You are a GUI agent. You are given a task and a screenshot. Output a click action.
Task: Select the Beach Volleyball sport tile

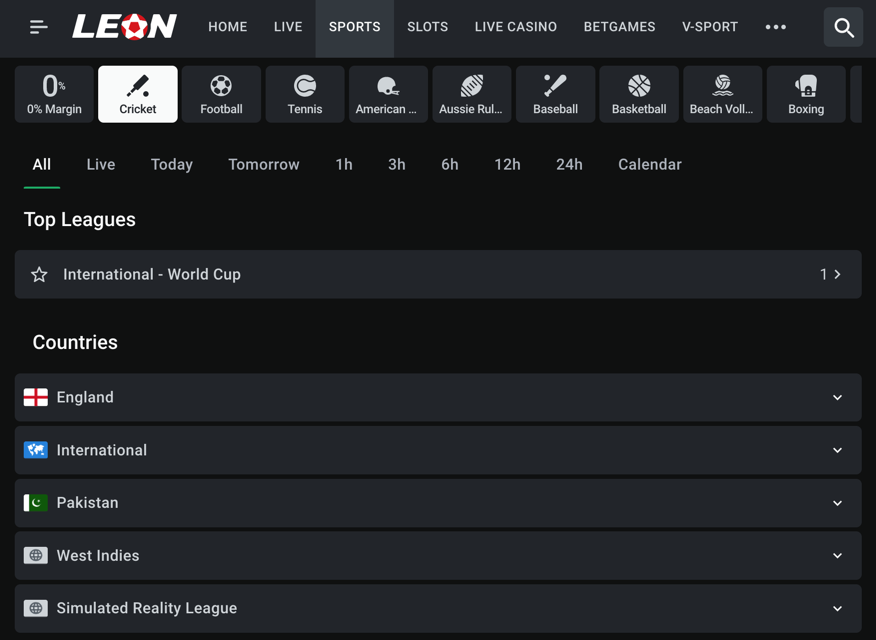pos(722,94)
